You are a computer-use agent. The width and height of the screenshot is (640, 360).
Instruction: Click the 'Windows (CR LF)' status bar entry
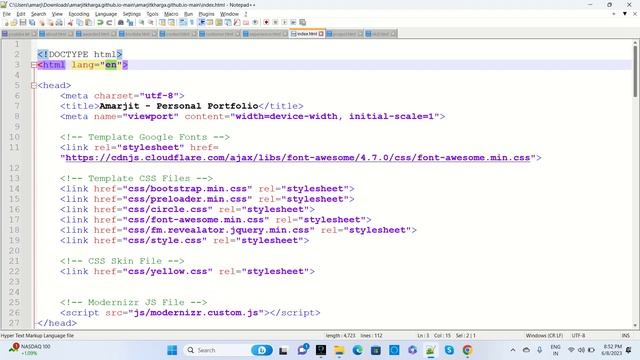544,336
